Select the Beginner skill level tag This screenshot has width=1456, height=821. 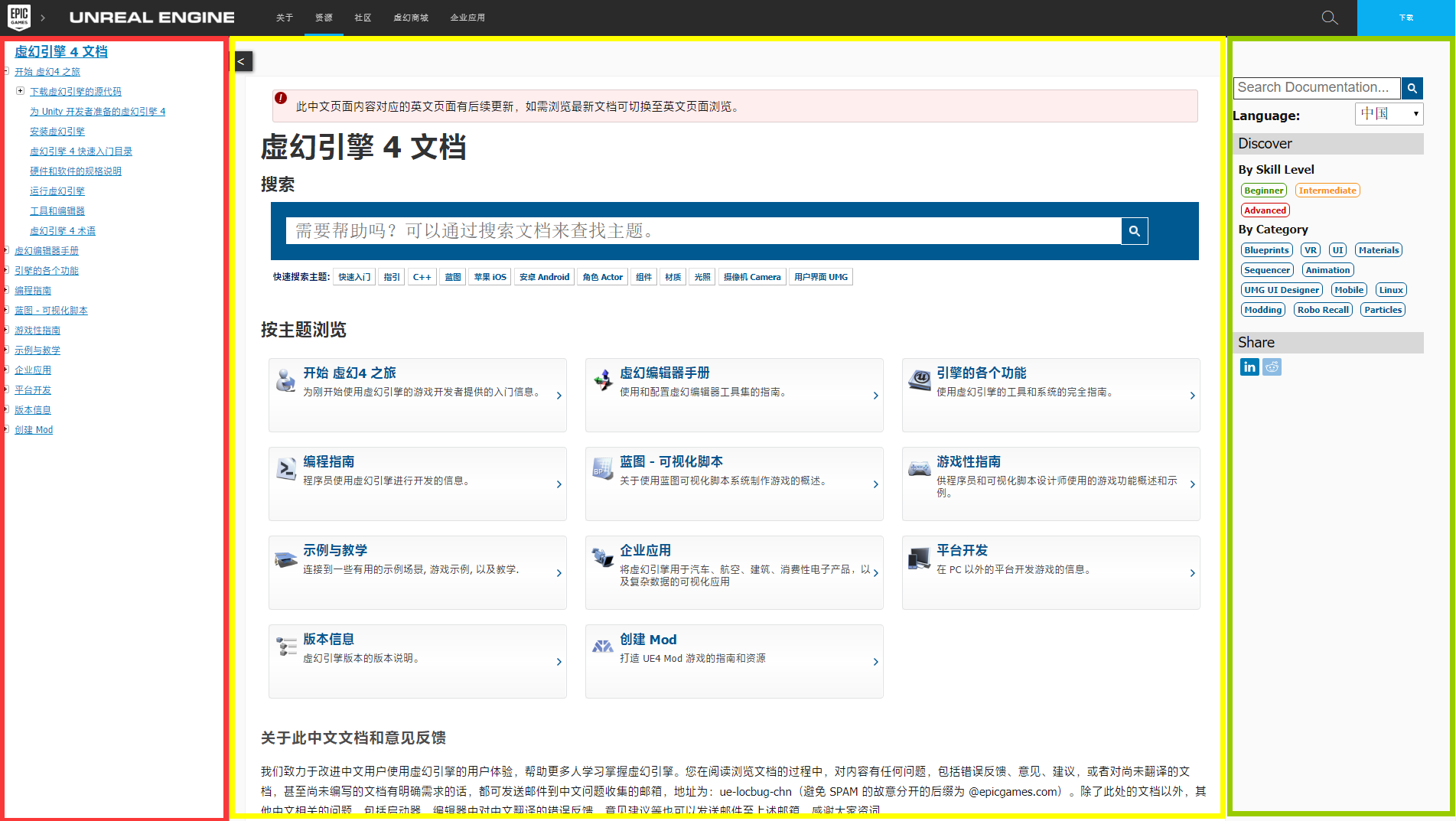pyautogui.click(x=1264, y=191)
